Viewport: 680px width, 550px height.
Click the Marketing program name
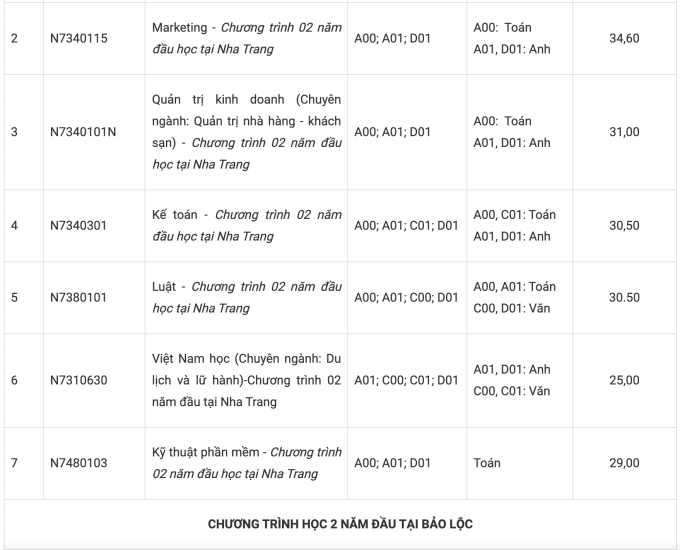pos(245,38)
